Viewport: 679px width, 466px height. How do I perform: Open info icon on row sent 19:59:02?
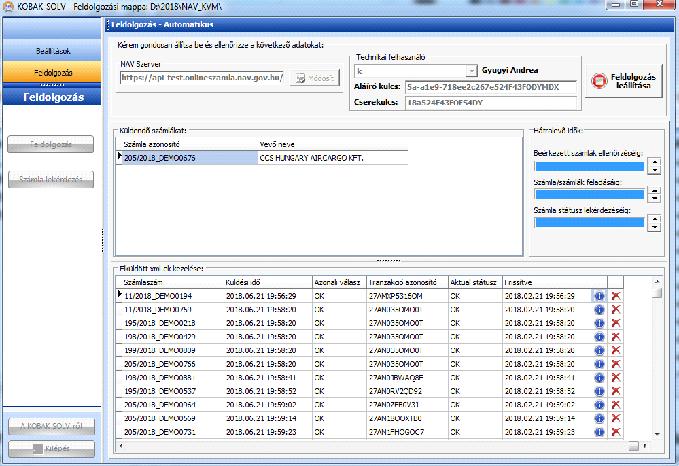click(x=599, y=405)
